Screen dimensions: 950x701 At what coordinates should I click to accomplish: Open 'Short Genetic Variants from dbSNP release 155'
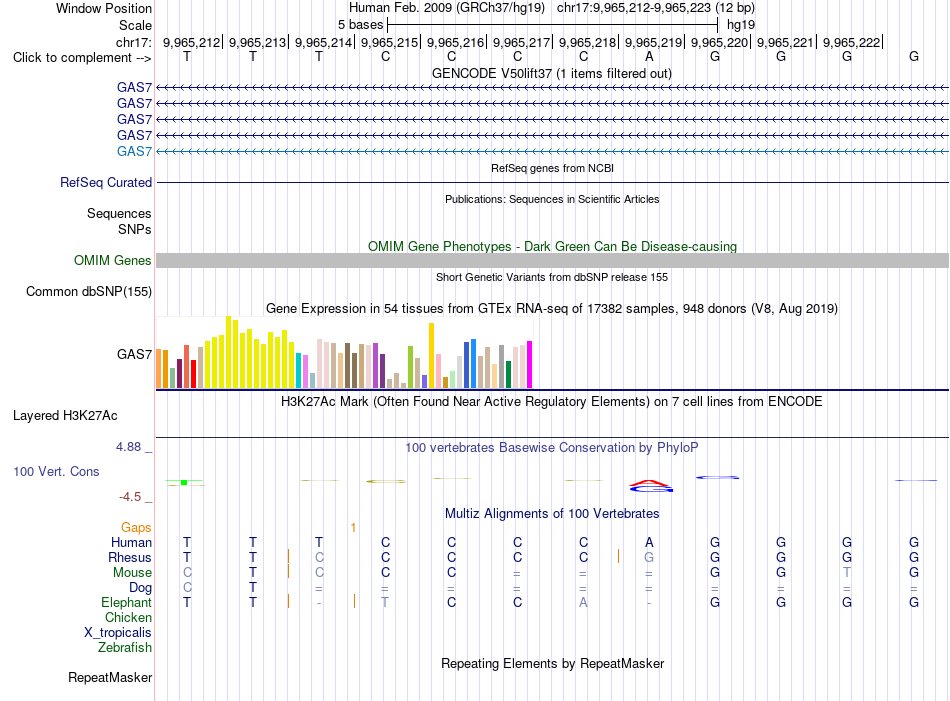(552, 277)
